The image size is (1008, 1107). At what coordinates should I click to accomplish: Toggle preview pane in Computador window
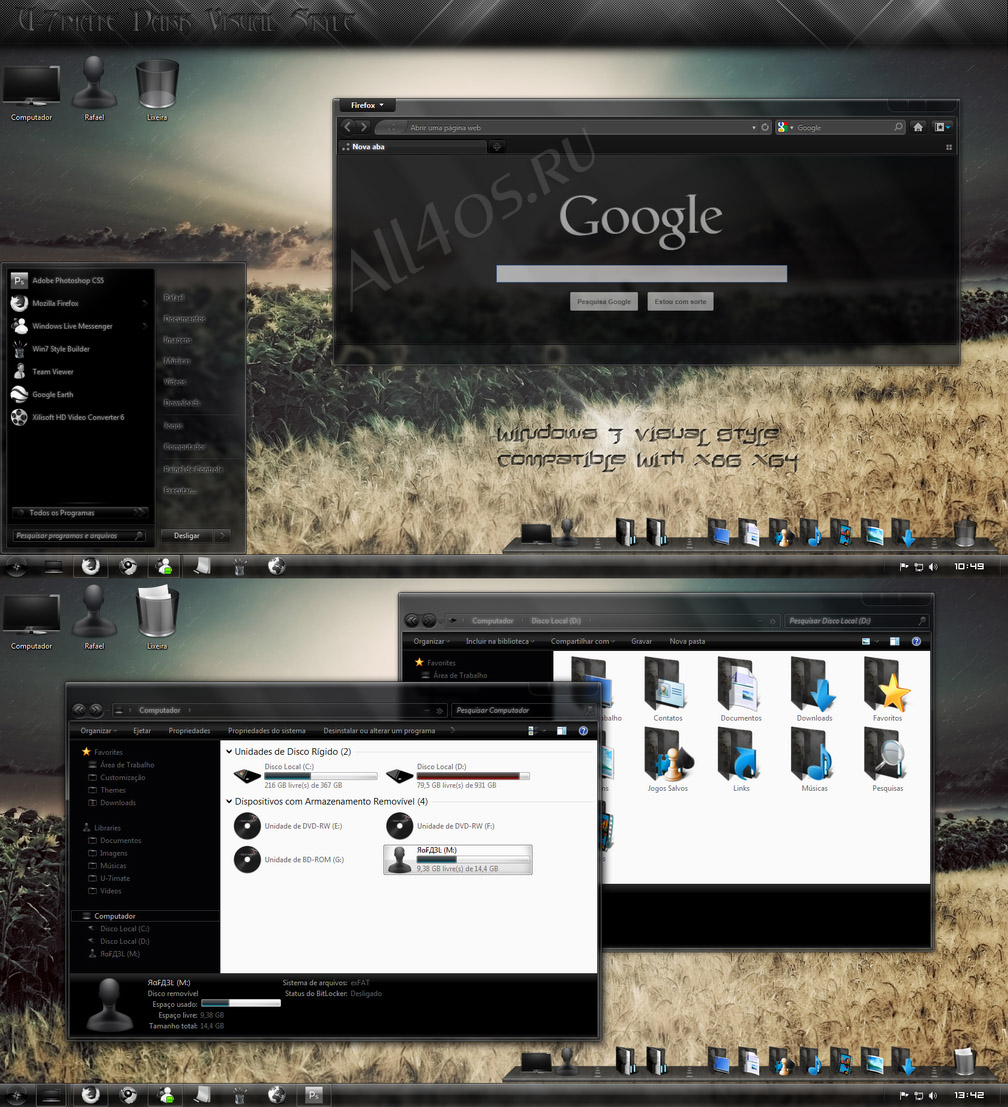tap(561, 731)
